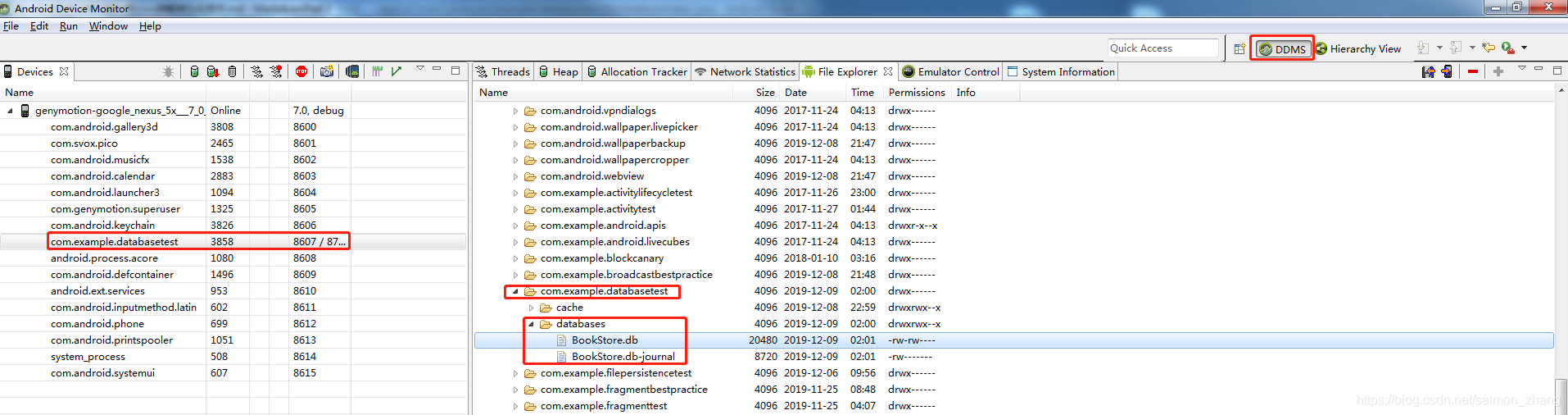This screenshot has width=1568, height=415.
Task: Expand the cache folder
Action: (x=531, y=308)
